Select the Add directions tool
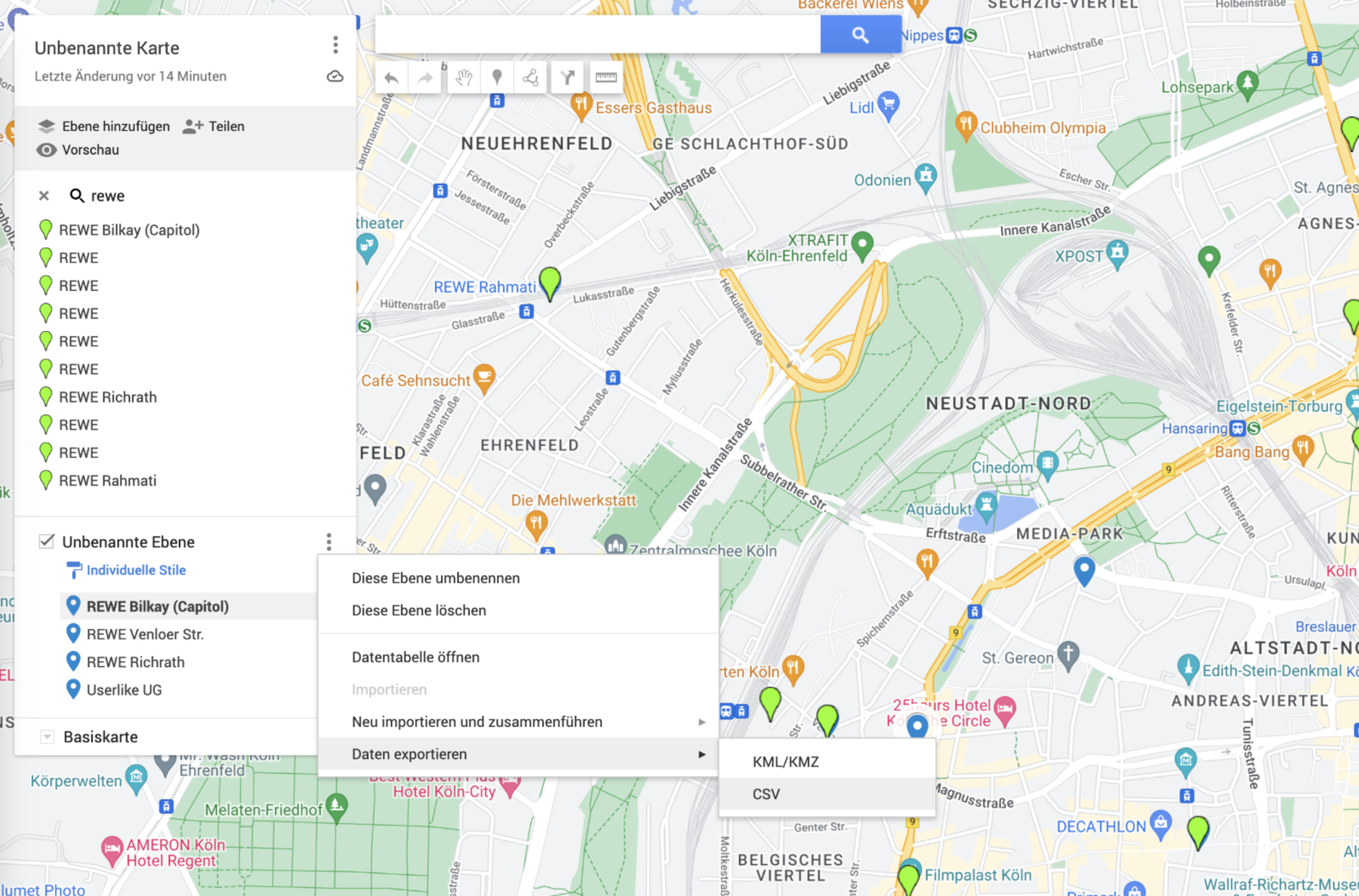The width and height of the screenshot is (1359, 896). coord(568,78)
